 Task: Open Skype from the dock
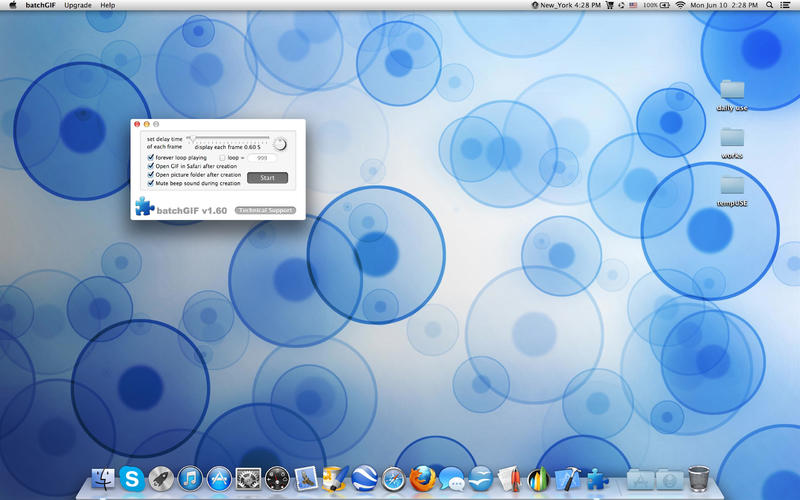coord(131,479)
